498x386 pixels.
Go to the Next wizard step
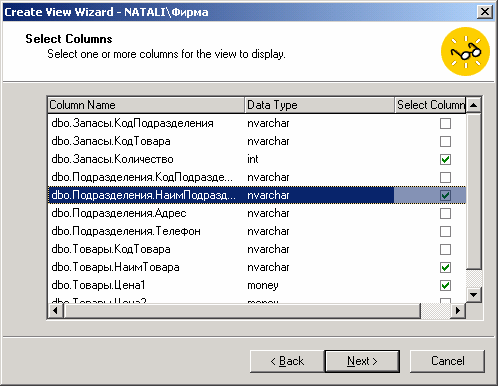pos(362,361)
